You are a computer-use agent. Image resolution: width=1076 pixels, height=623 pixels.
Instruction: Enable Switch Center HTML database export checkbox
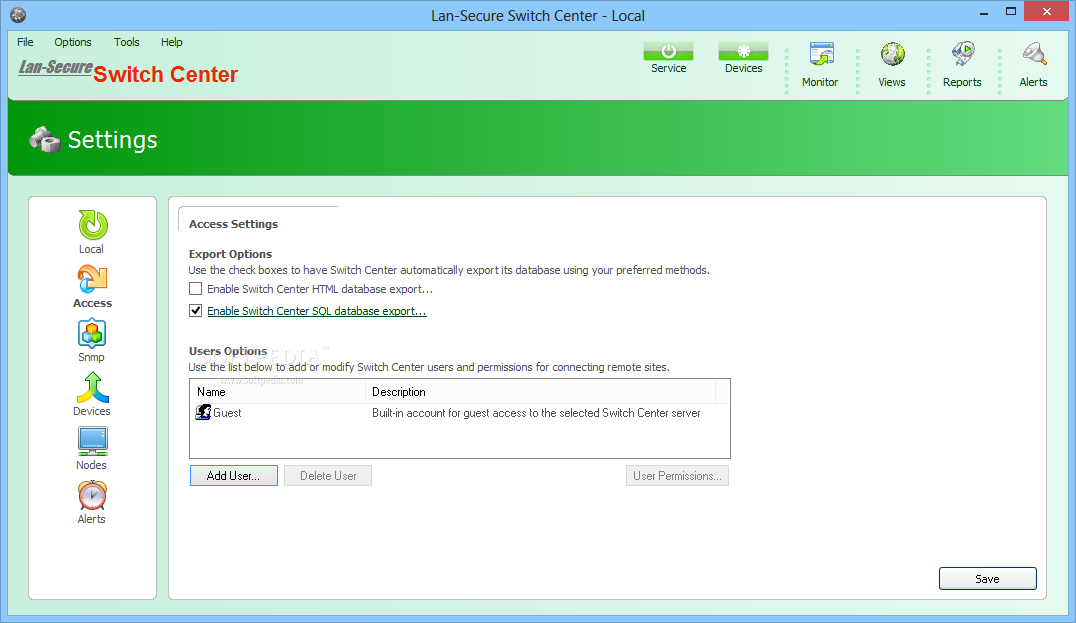click(196, 289)
